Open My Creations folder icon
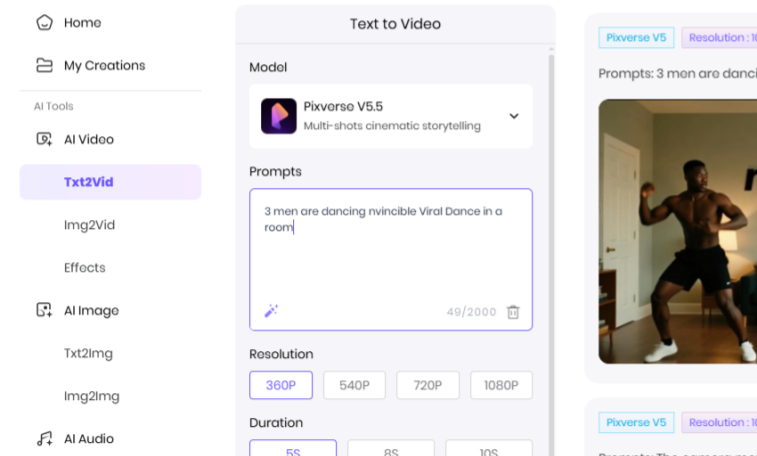 click(44, 65)
